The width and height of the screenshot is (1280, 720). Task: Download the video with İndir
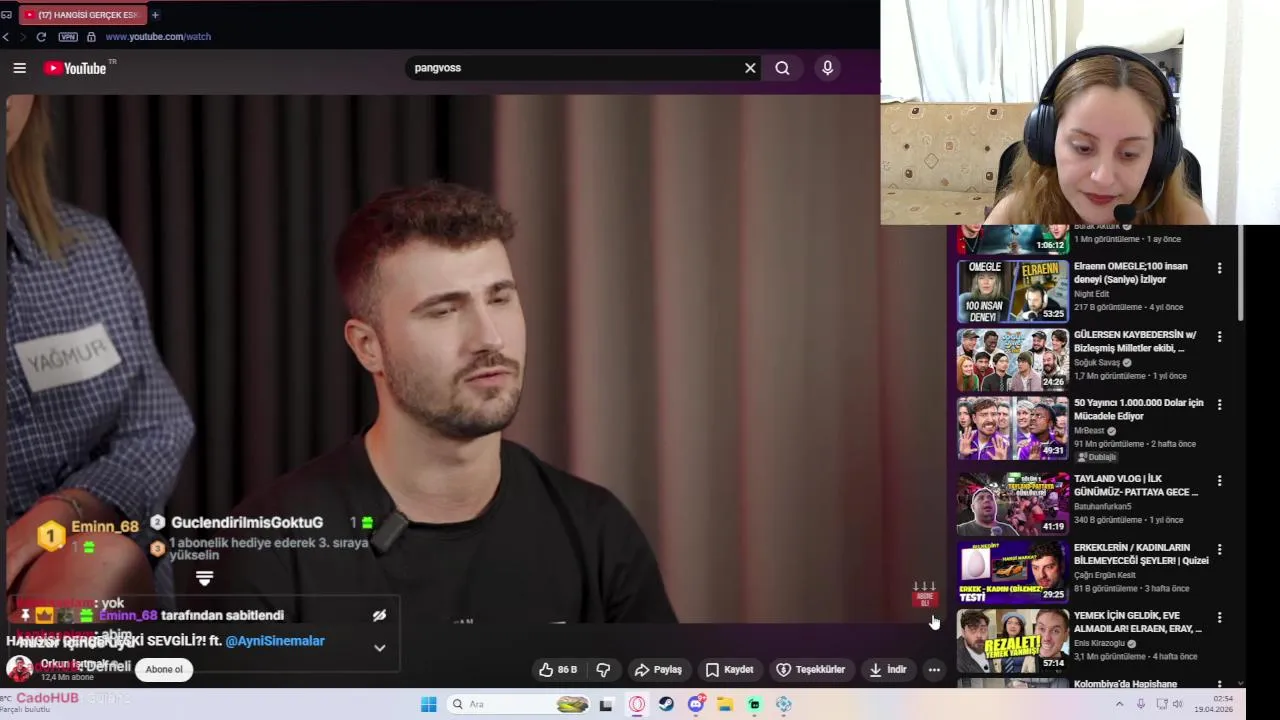887,670
